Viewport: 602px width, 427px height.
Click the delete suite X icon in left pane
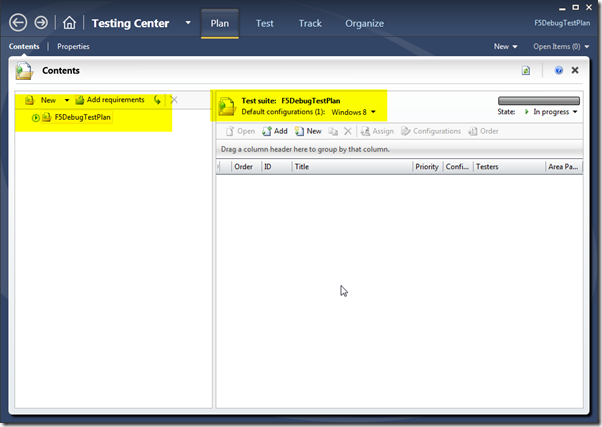(174, 100)
